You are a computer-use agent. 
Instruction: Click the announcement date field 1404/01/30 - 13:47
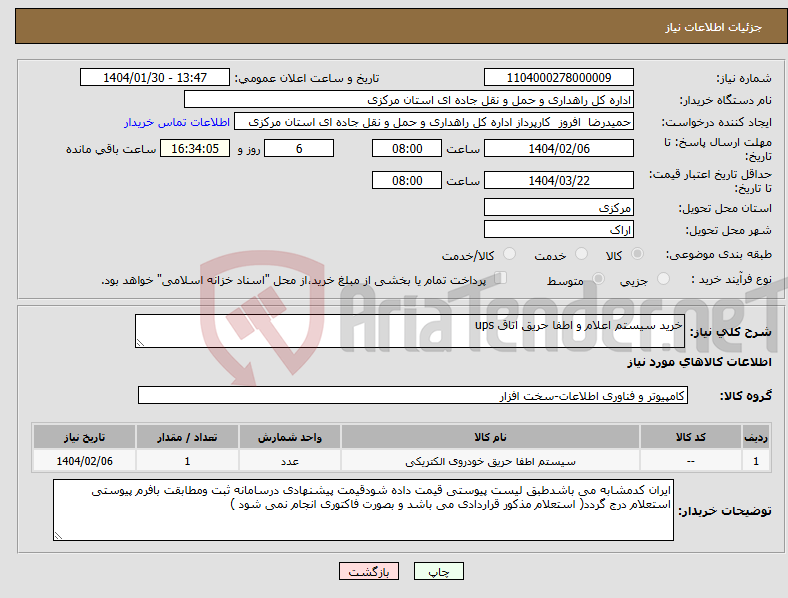click(x=155, y=77)
